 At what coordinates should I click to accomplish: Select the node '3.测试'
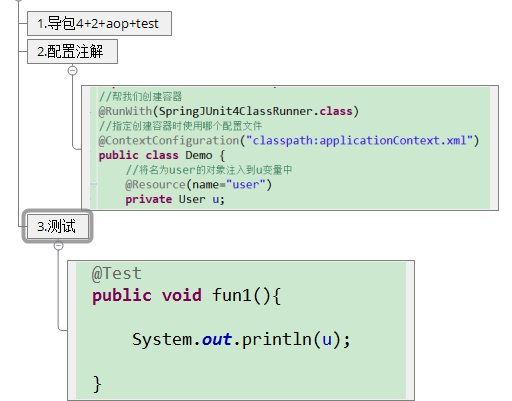coord(57,226)
